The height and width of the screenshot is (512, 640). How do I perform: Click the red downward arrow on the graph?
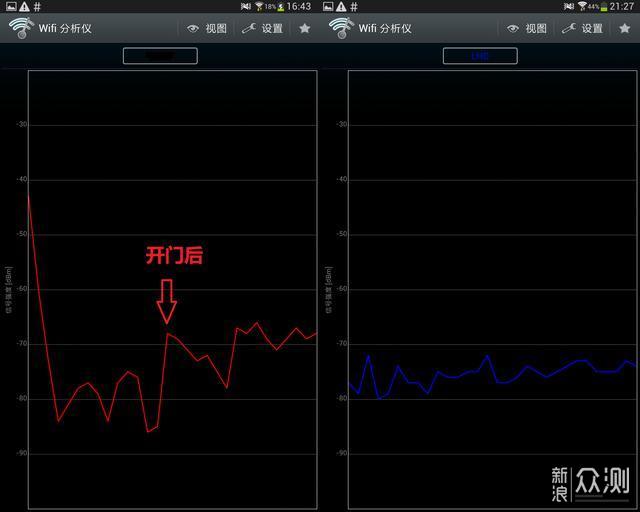167,301
